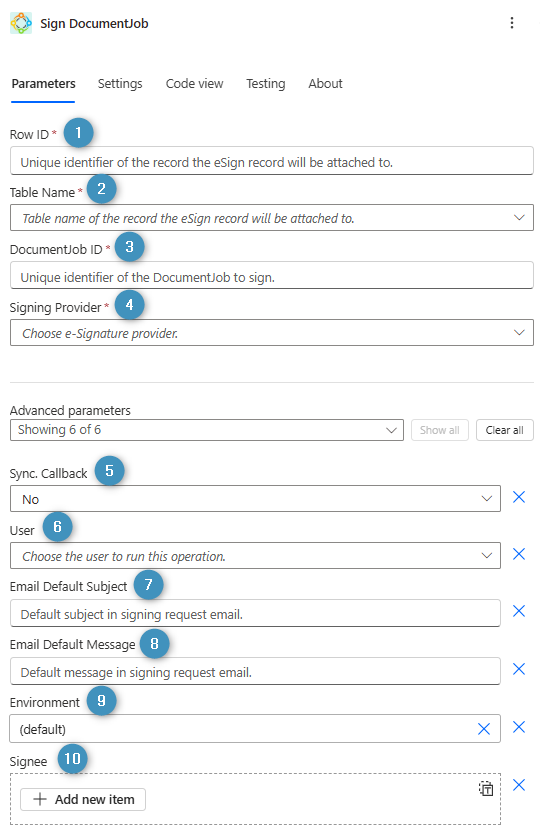Click the Show all button

coord(439,430)
